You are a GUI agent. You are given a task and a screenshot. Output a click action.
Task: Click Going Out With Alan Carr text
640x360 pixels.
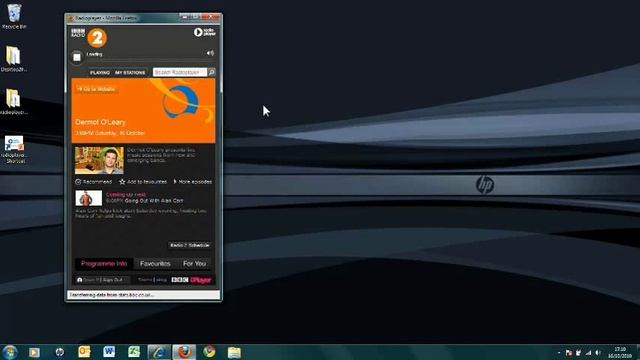(154, 201)
